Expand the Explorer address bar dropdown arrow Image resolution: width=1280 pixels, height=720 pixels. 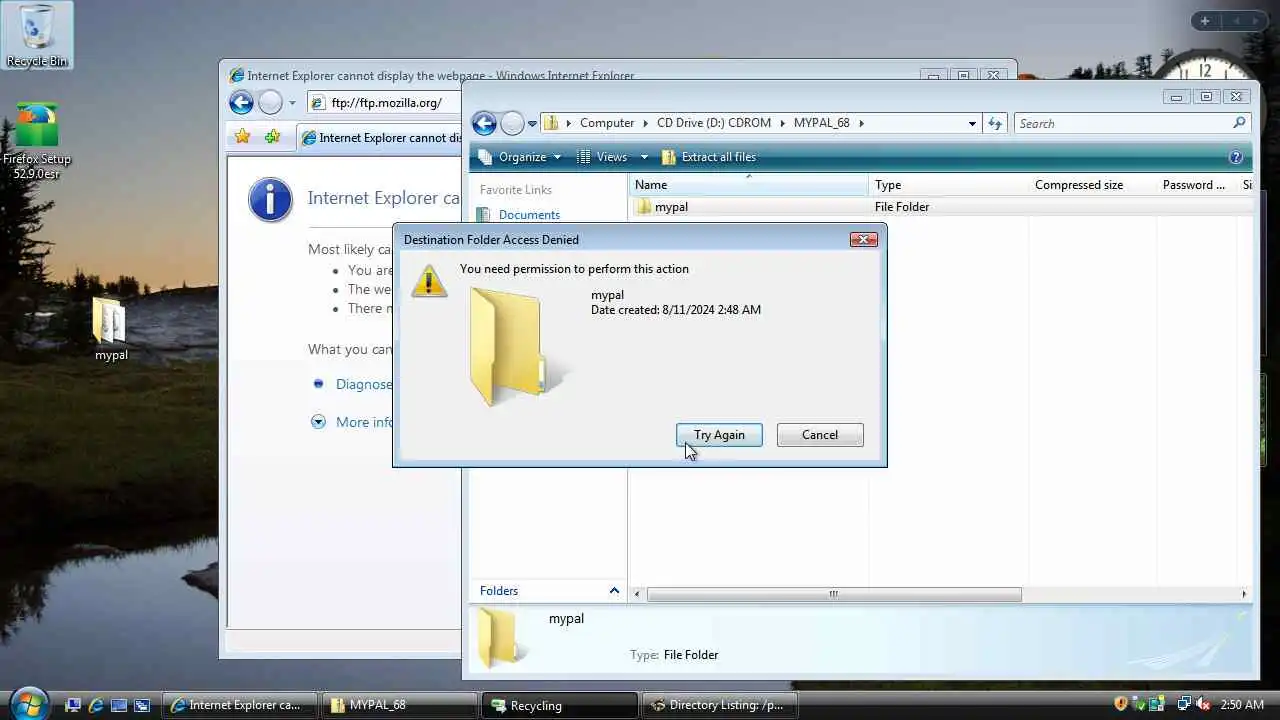click(x=972, y=124)
